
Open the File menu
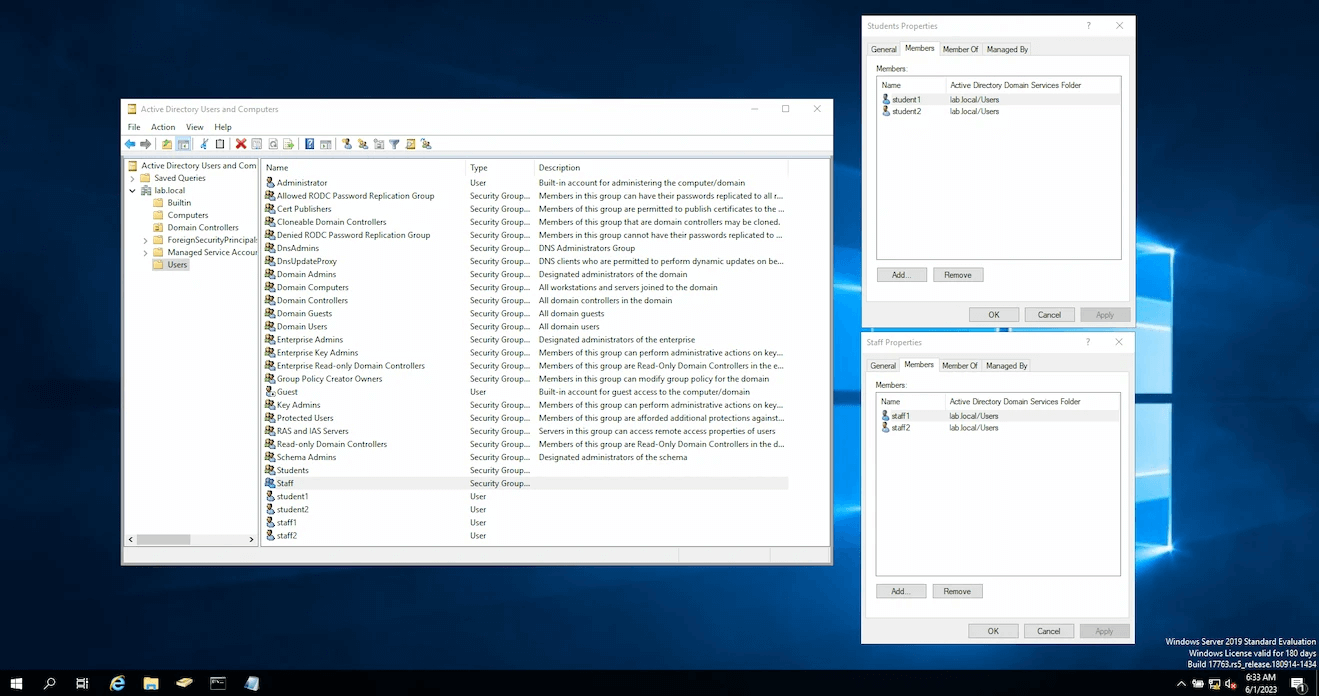pyautogui.click(x=134, y=127)
